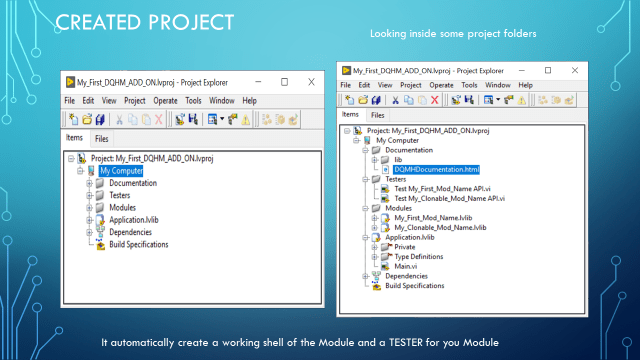
Task: Select Main.vi in right window
Action: (x=406, y=266)
